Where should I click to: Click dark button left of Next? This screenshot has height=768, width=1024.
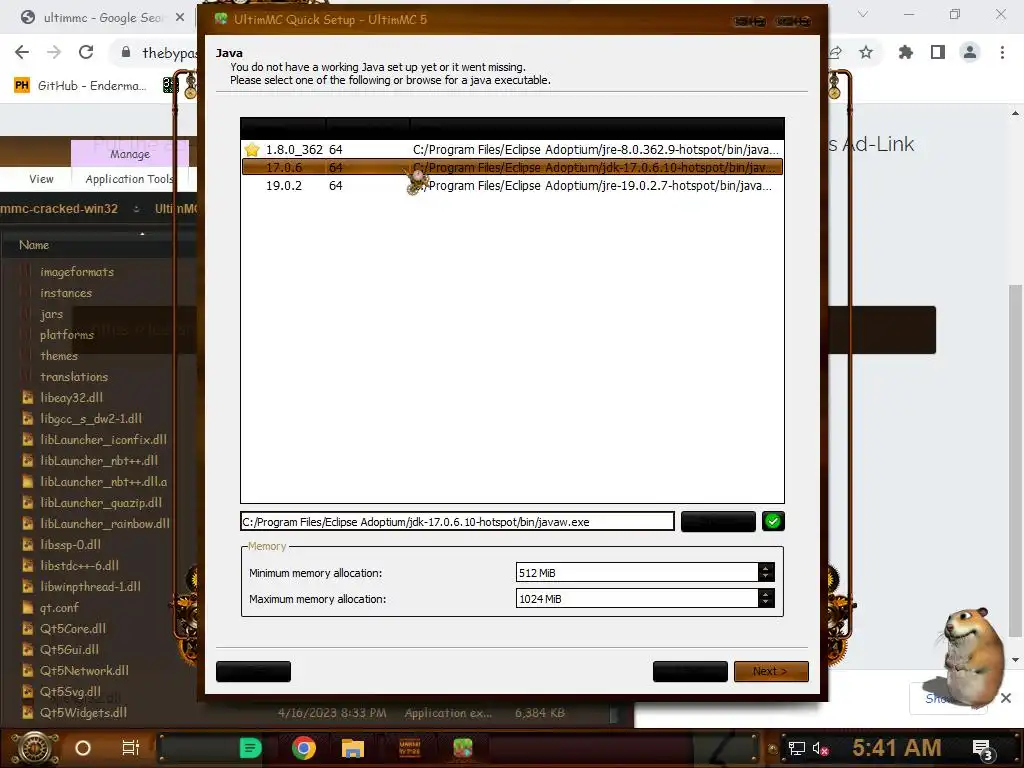point(690,671)
